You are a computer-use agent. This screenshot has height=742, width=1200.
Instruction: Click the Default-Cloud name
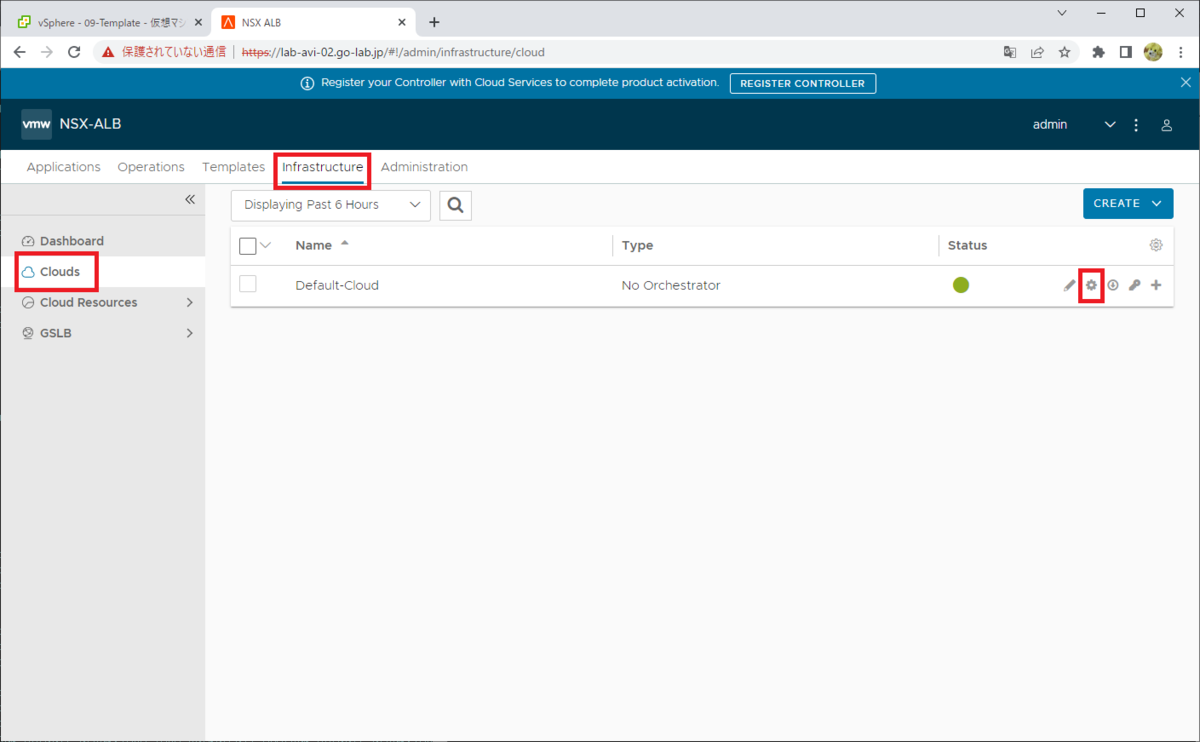click(x=337, y=285)
